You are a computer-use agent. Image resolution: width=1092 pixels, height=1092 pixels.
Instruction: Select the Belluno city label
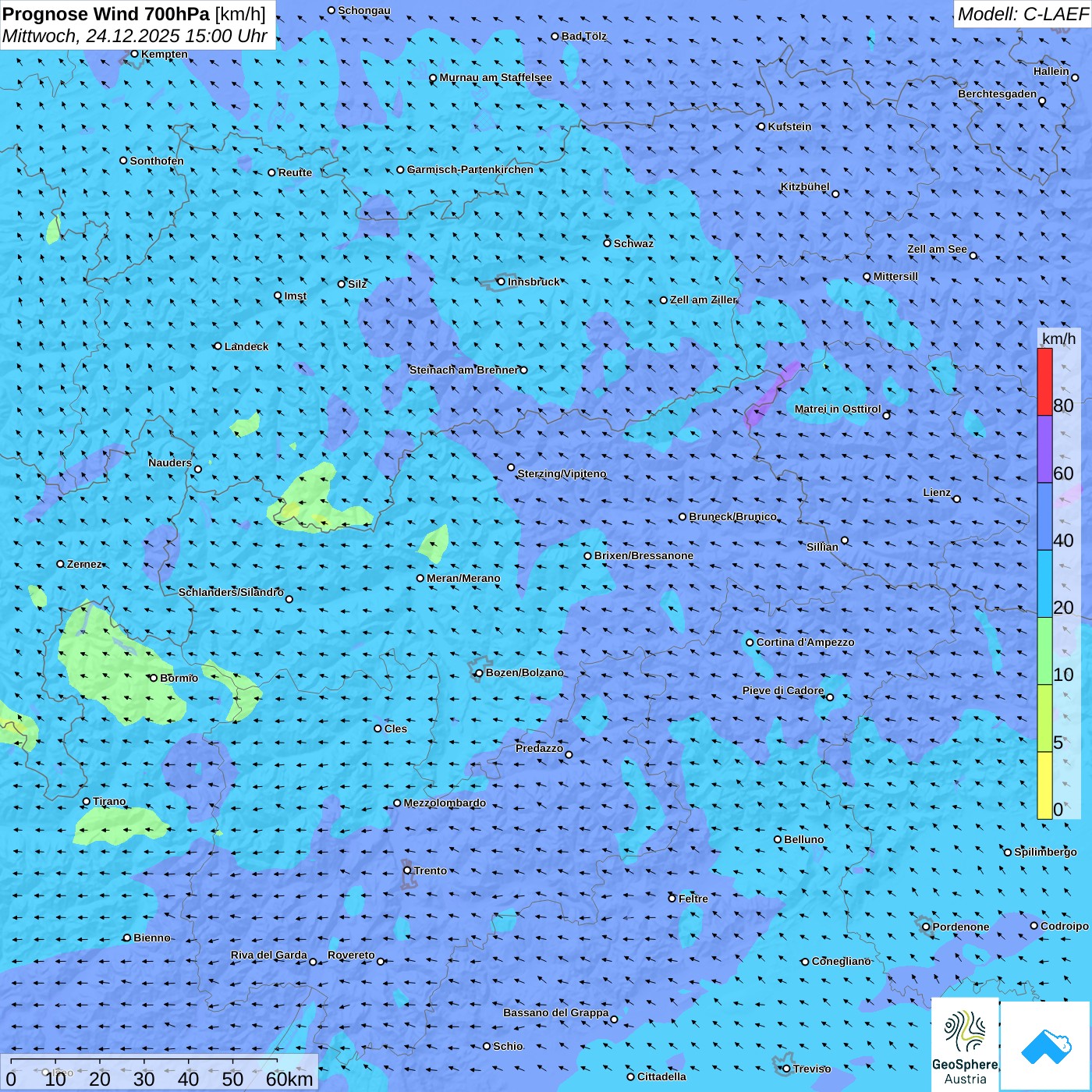pyautogui.click(x=803, y=839)
